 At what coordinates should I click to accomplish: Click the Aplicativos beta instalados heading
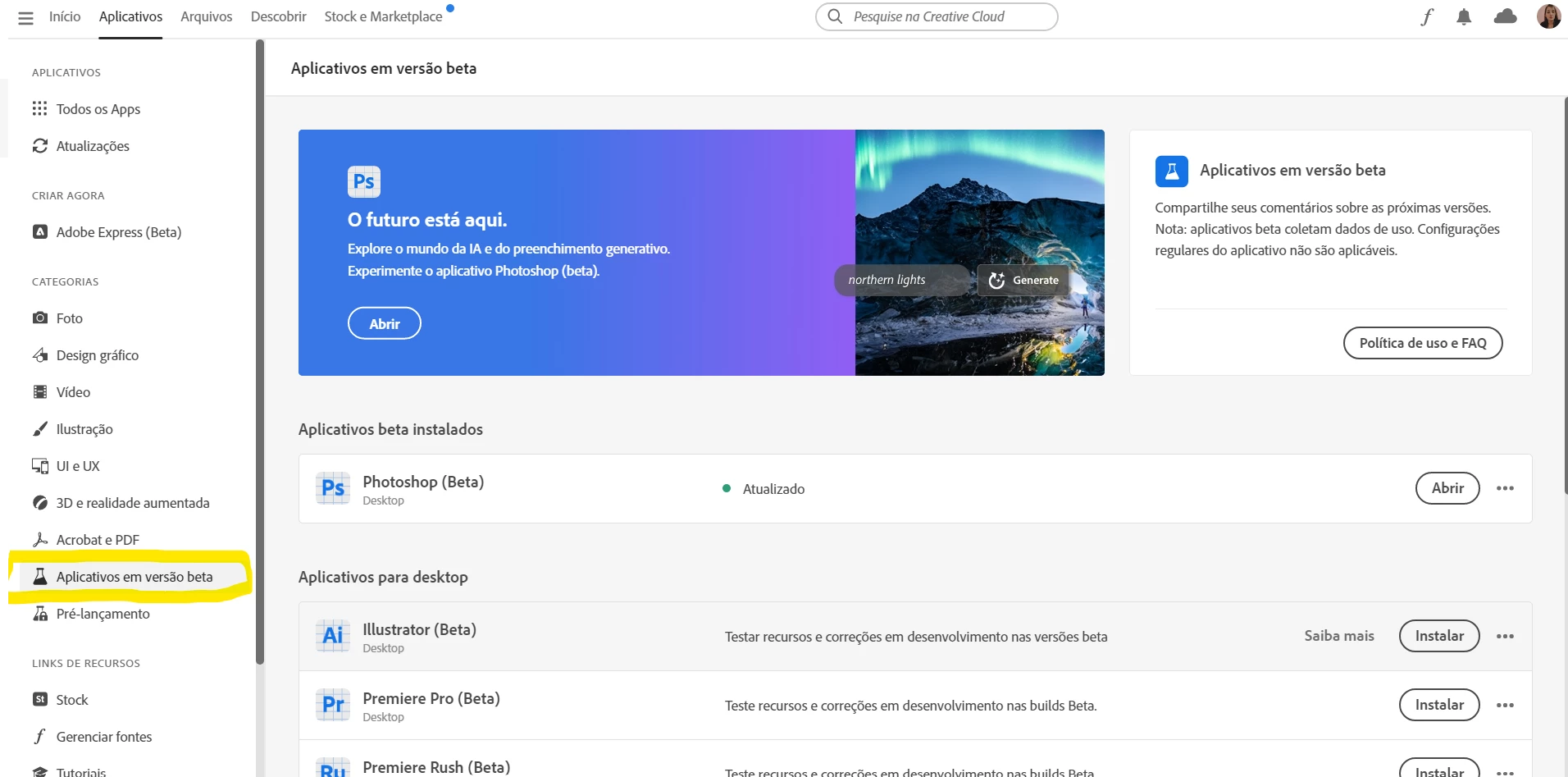[390, 429]
